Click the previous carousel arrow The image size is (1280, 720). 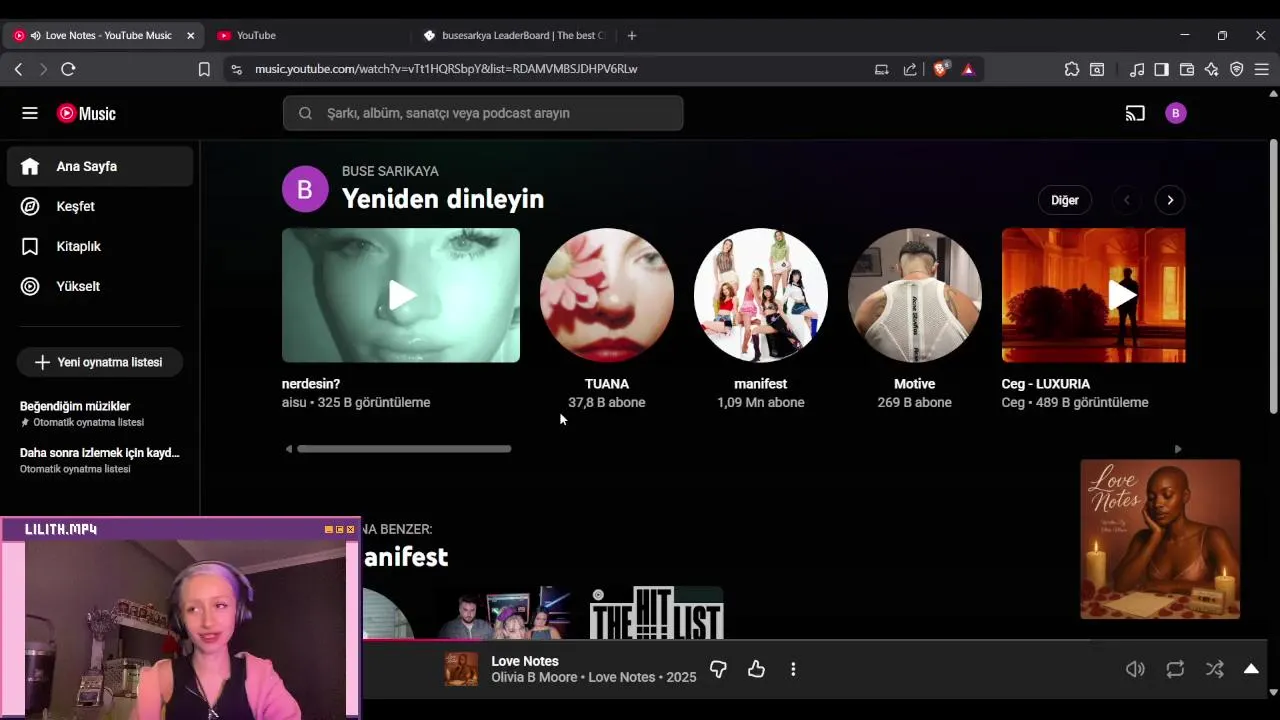pos(1126,200)
